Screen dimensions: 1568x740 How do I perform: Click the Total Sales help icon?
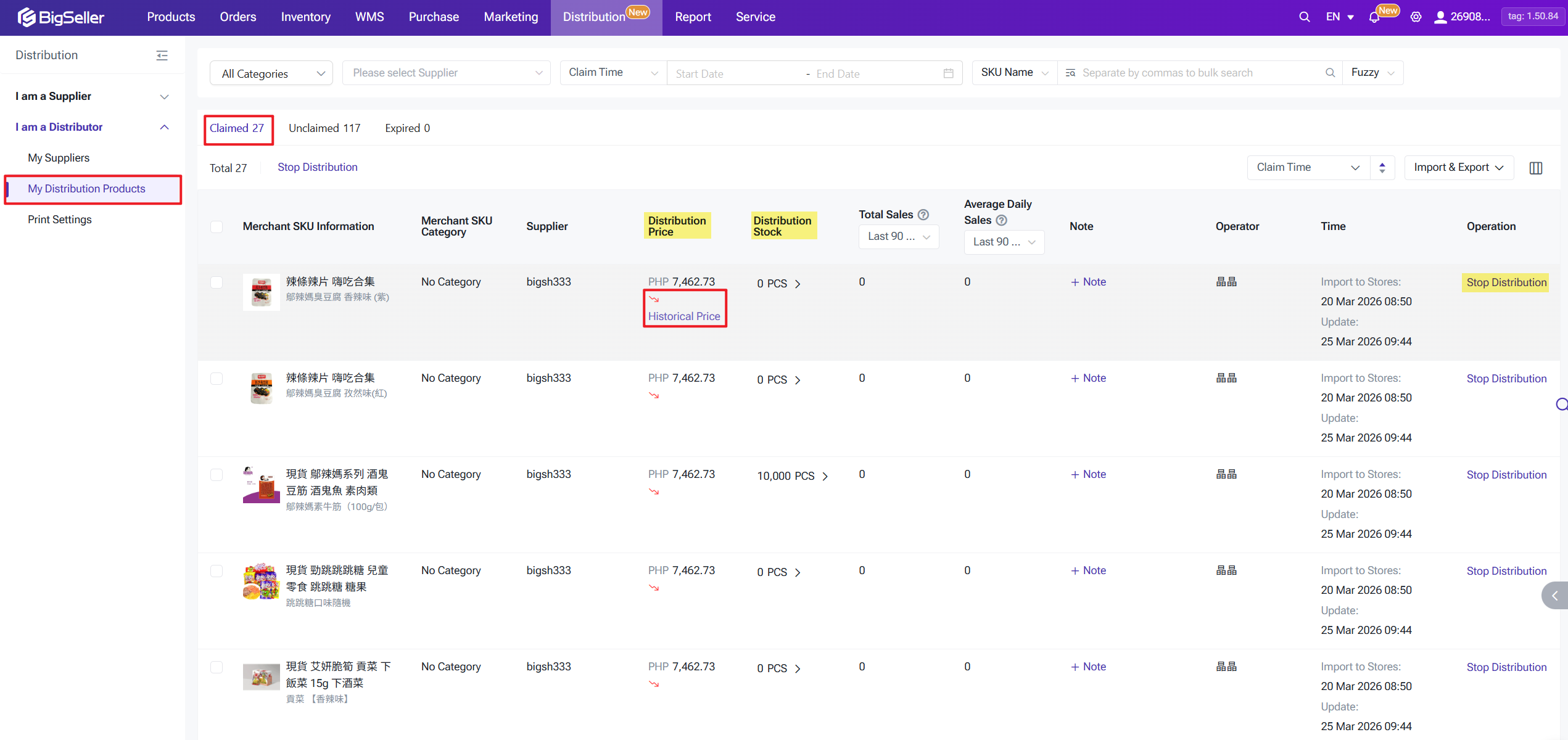click(923, 215)
